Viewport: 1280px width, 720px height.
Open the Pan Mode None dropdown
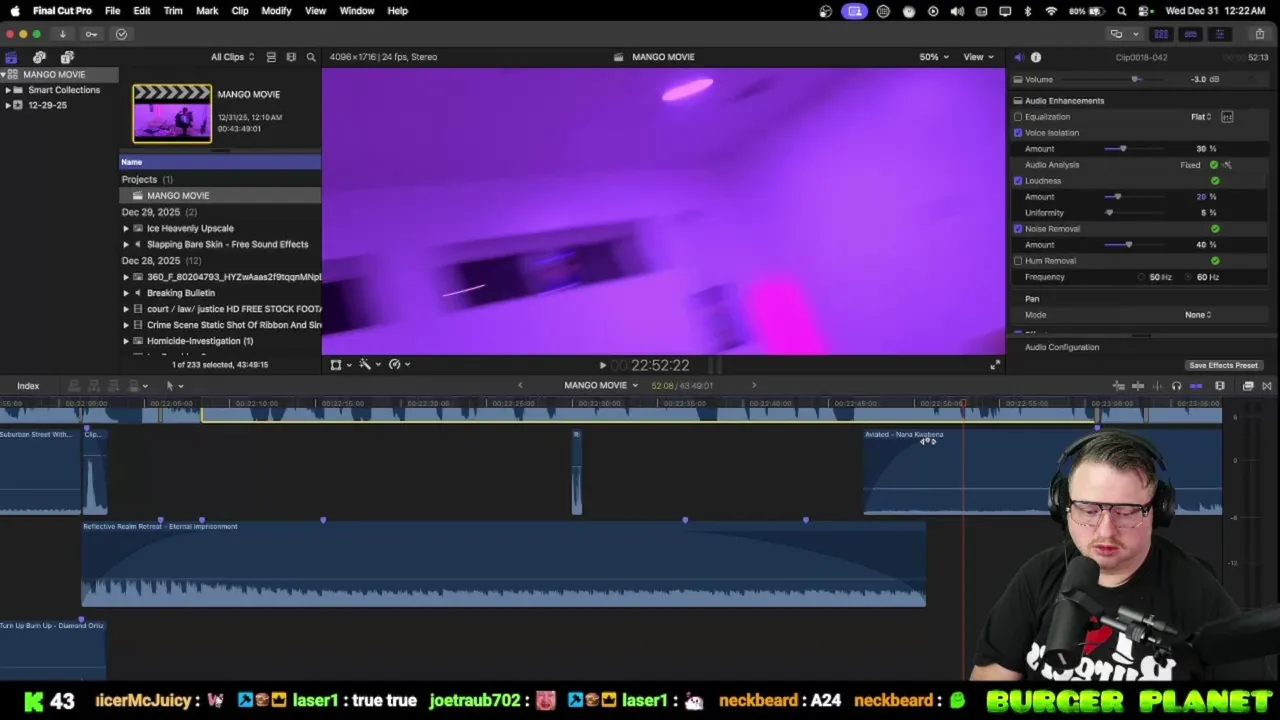point(1198,315)
